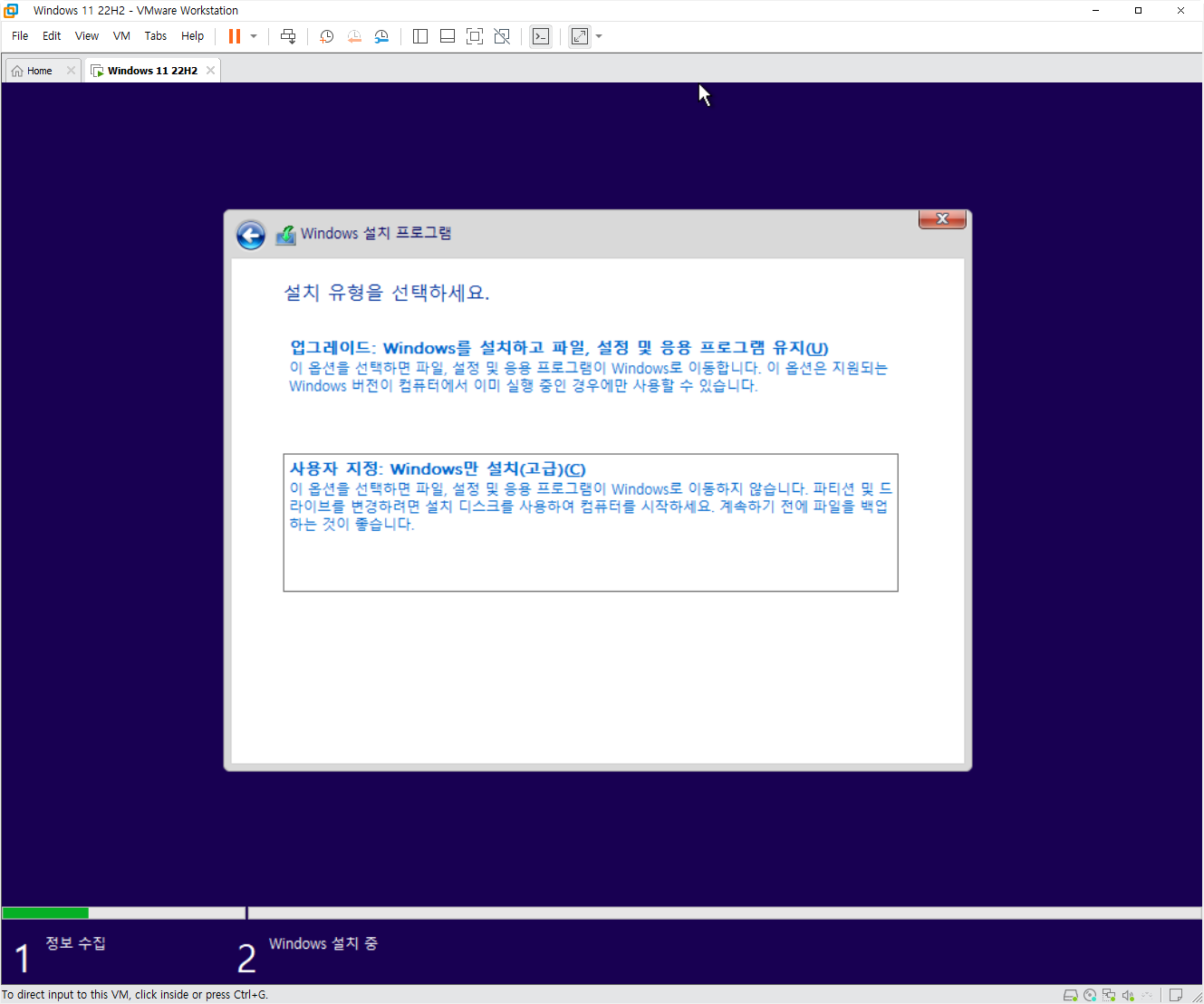Click step 2 'Windows 설치 중' label
Screen dimensions: 1204x1004
coord(323,943)
